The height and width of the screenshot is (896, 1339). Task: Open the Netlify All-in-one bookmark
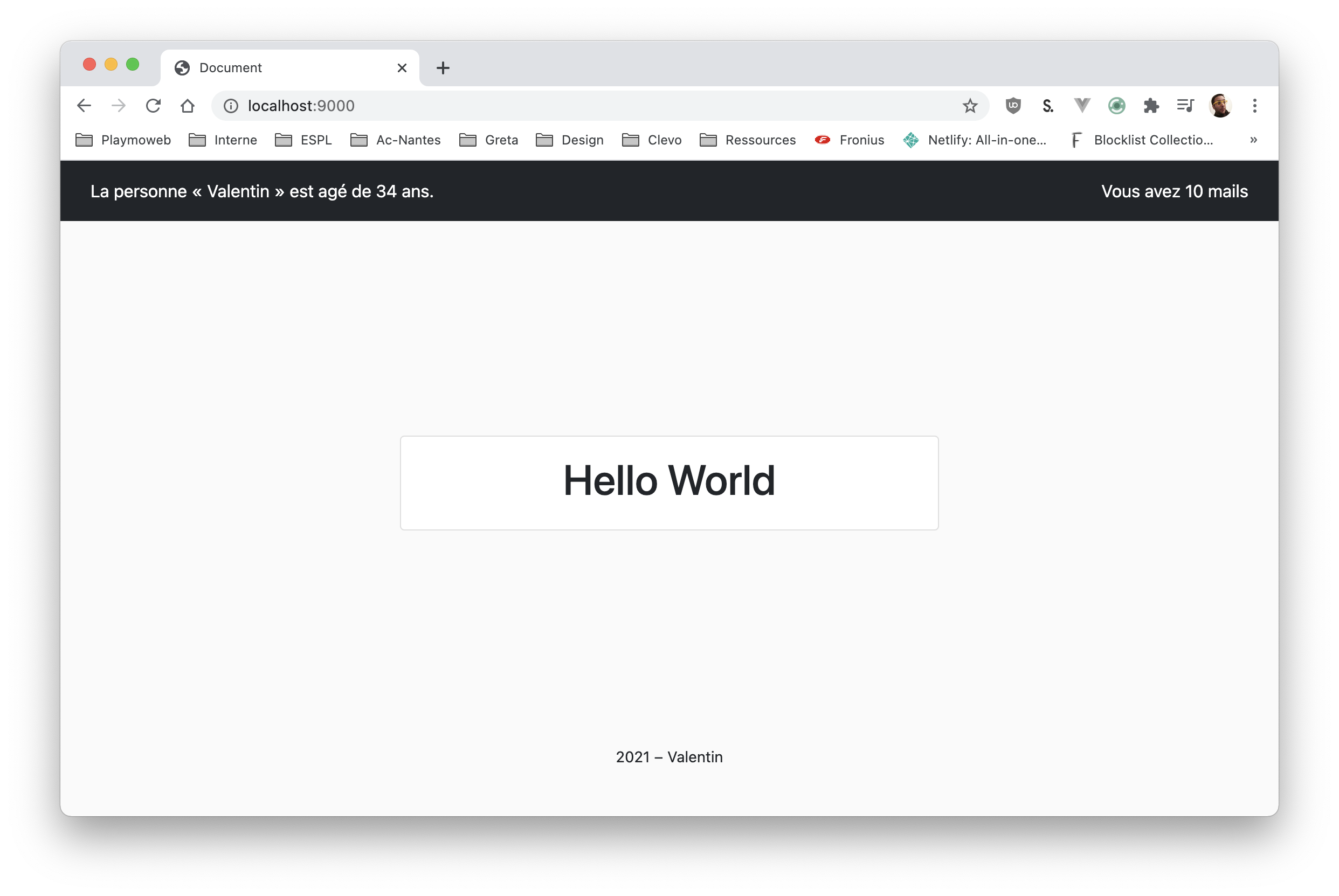pos(975,140)
